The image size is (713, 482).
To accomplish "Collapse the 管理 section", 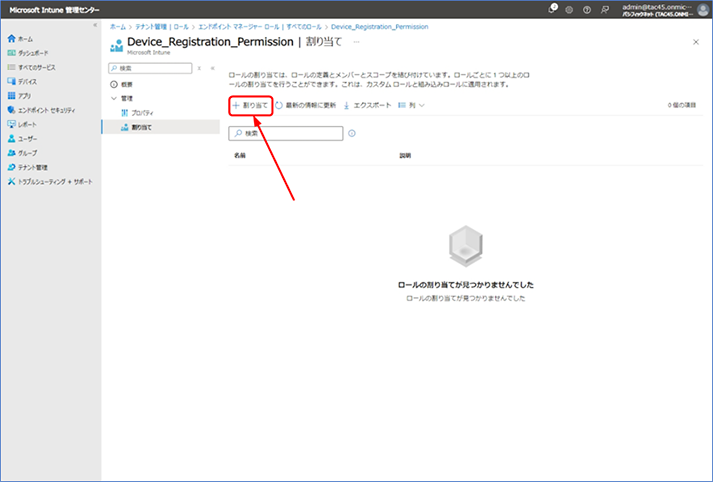I will point(114,98).
